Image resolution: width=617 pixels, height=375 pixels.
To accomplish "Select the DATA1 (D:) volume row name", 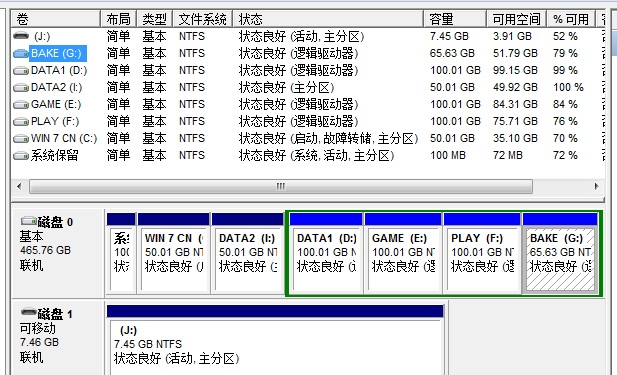I will pos(59,70).
